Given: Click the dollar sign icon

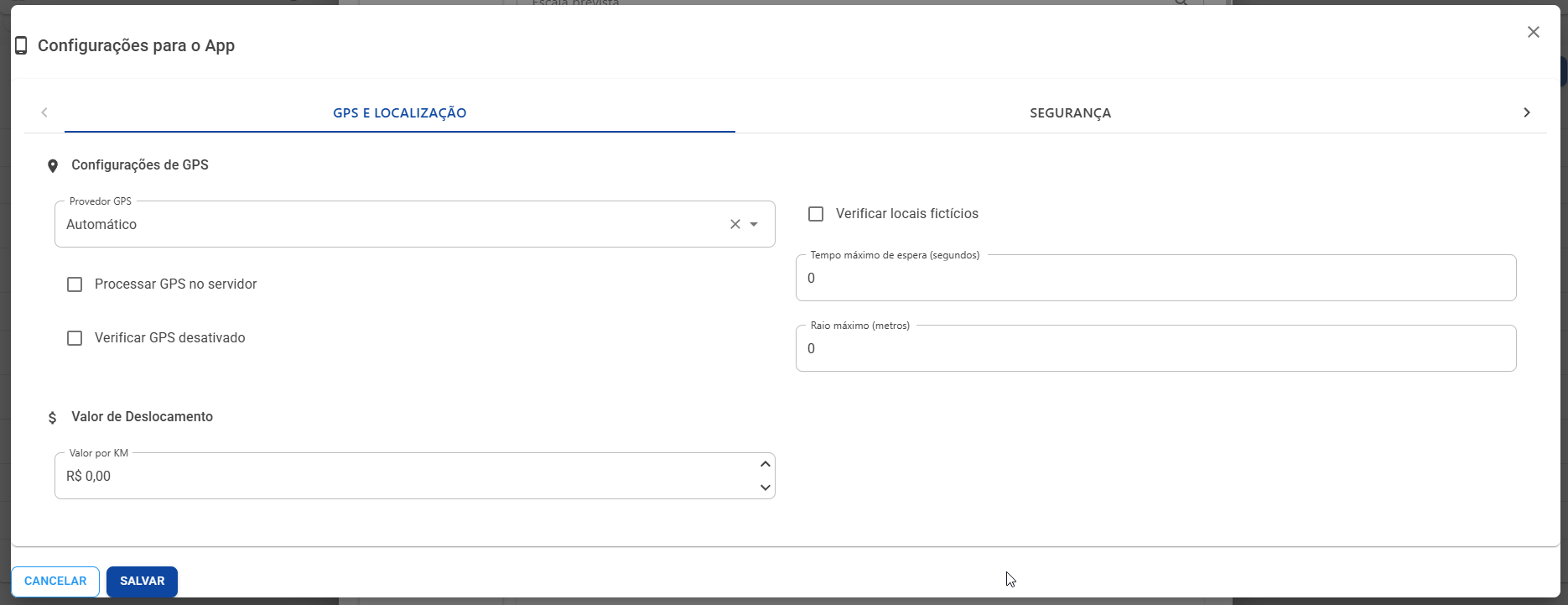Looking at the screenshot, I should tap(53, 418).
